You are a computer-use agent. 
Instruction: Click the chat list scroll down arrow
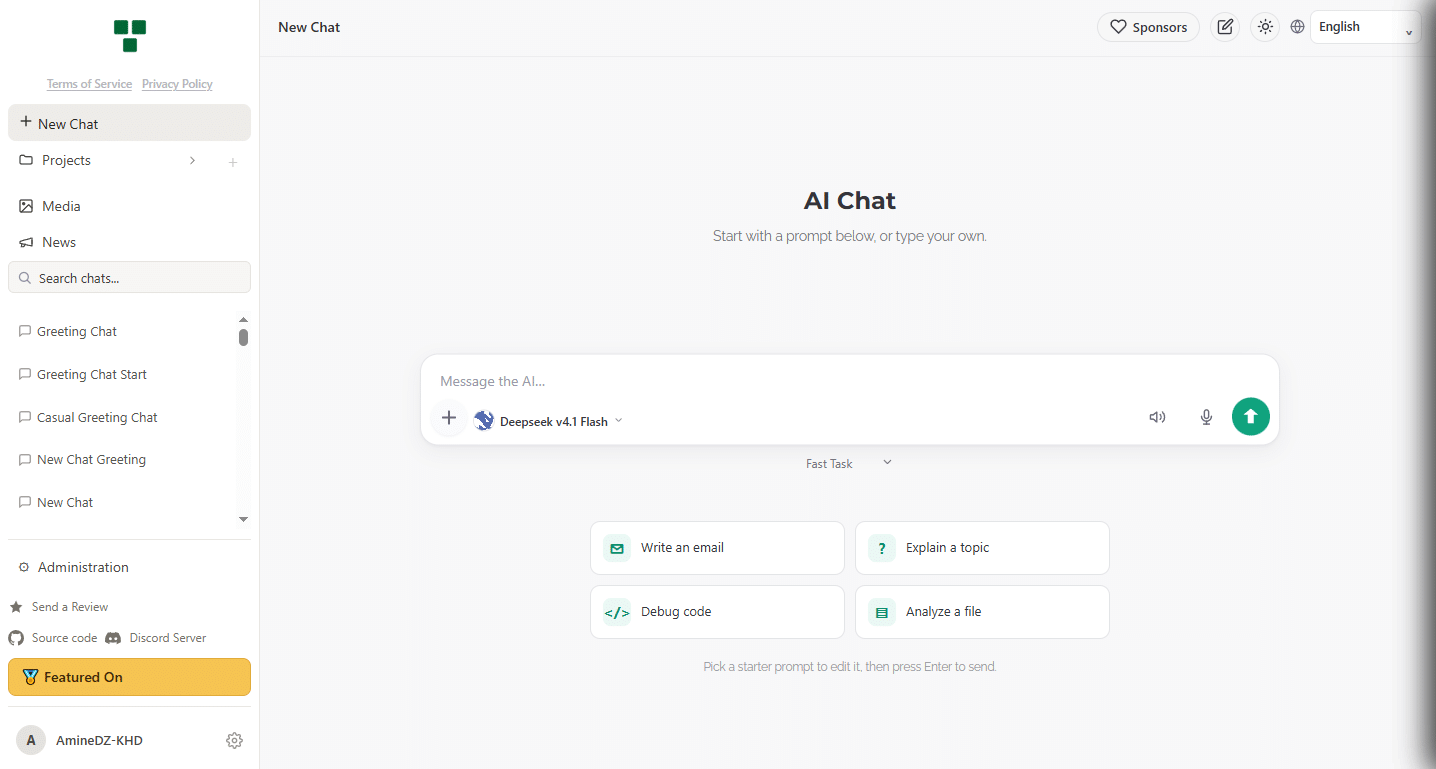243,520
